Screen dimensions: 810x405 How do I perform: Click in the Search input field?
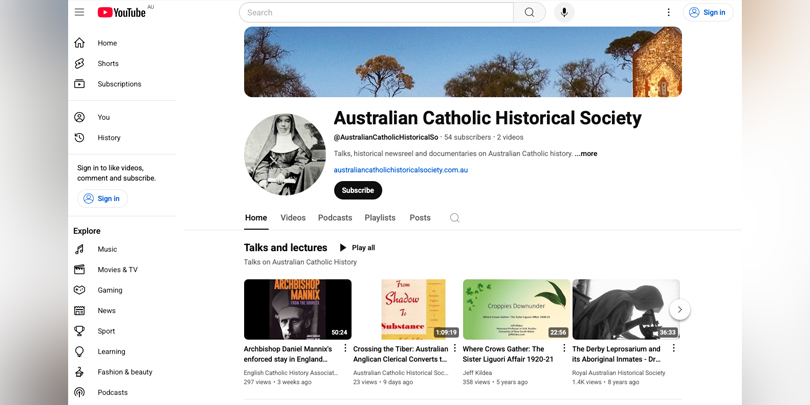pyautogui.click(x=377, y=12)
